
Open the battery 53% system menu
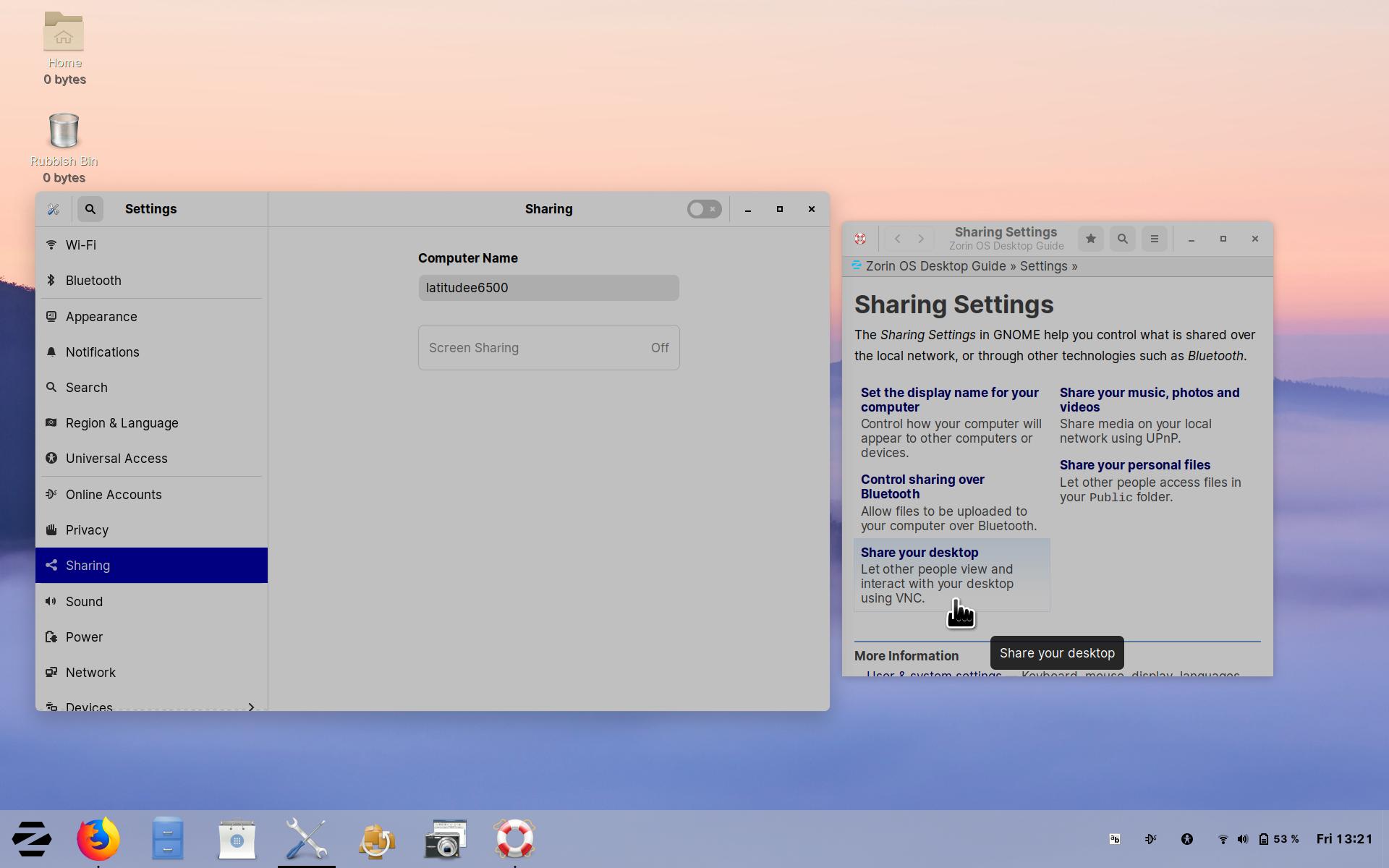tap(1278, 839)
